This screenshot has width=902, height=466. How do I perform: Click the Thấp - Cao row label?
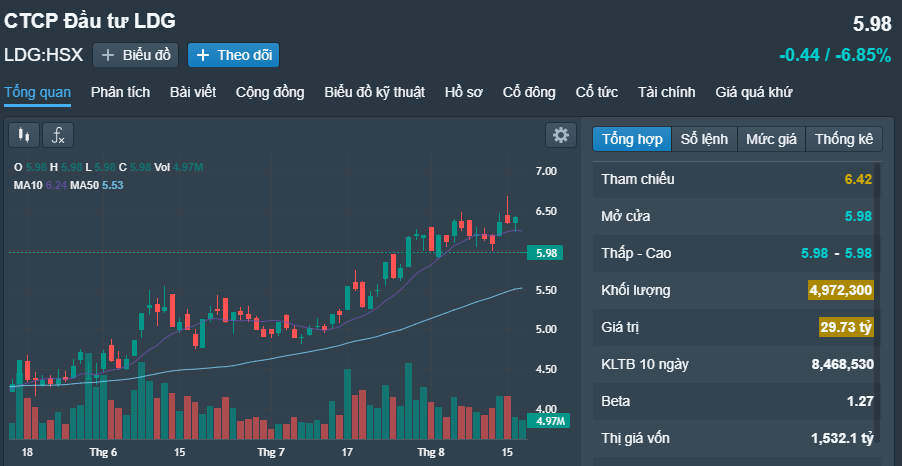click(636, 253)
